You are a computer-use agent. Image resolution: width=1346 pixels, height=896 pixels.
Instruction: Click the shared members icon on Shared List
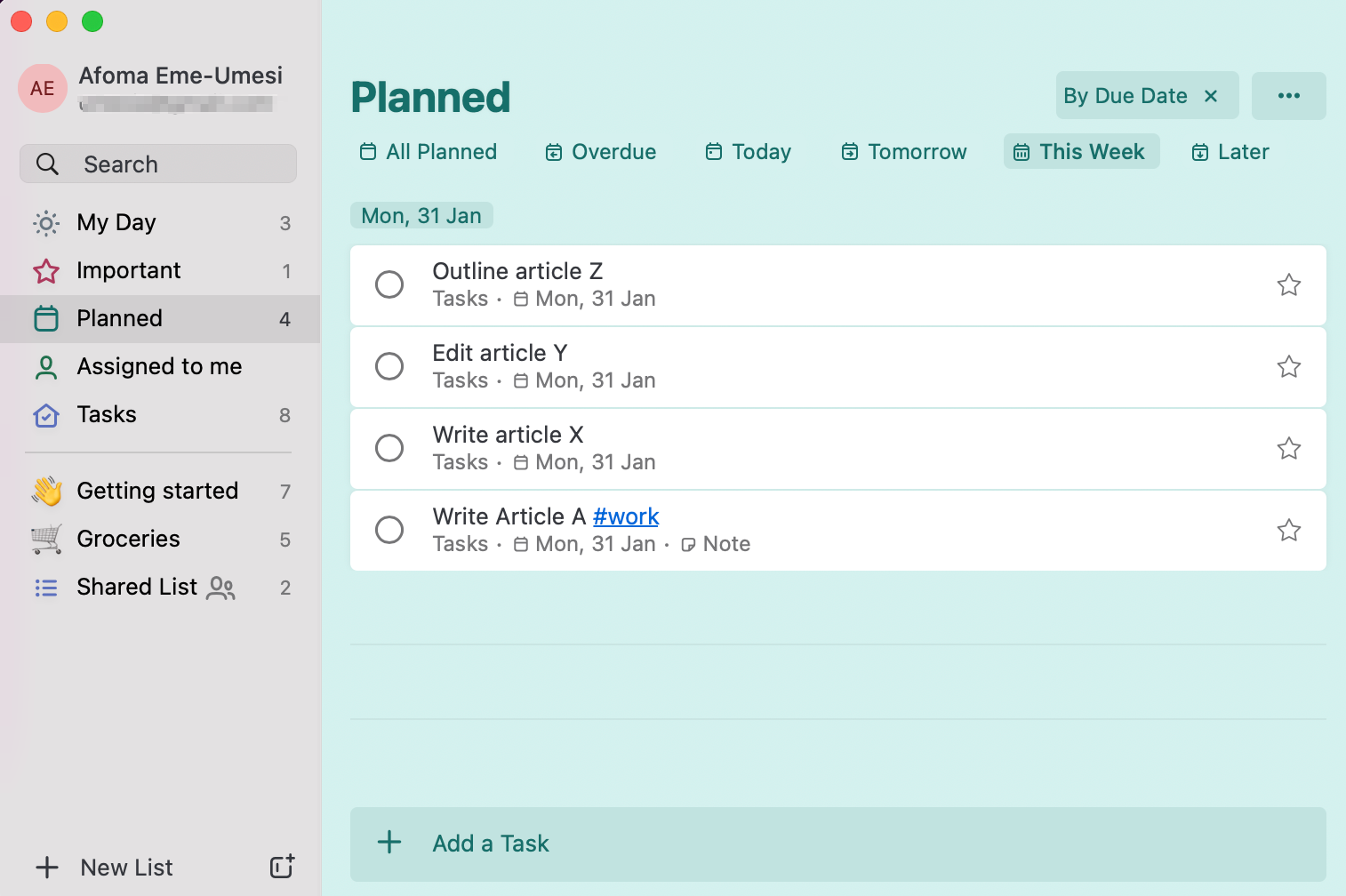tap(220, 588)
